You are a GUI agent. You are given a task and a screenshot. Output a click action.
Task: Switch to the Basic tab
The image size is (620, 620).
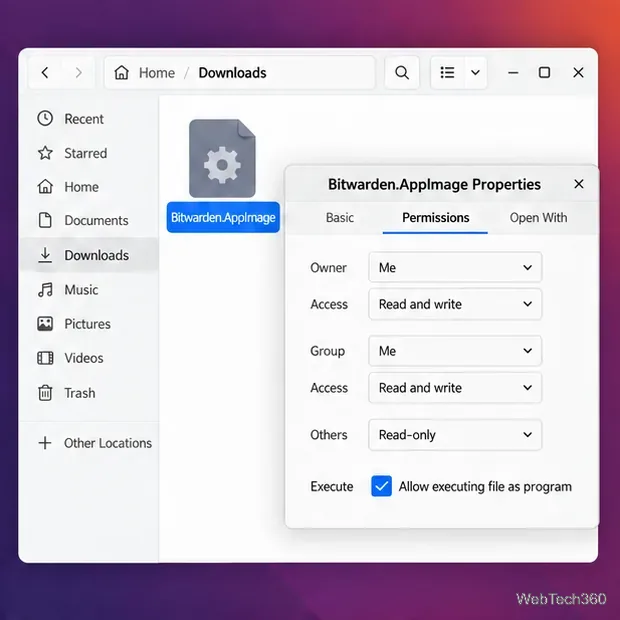(340, 217)
